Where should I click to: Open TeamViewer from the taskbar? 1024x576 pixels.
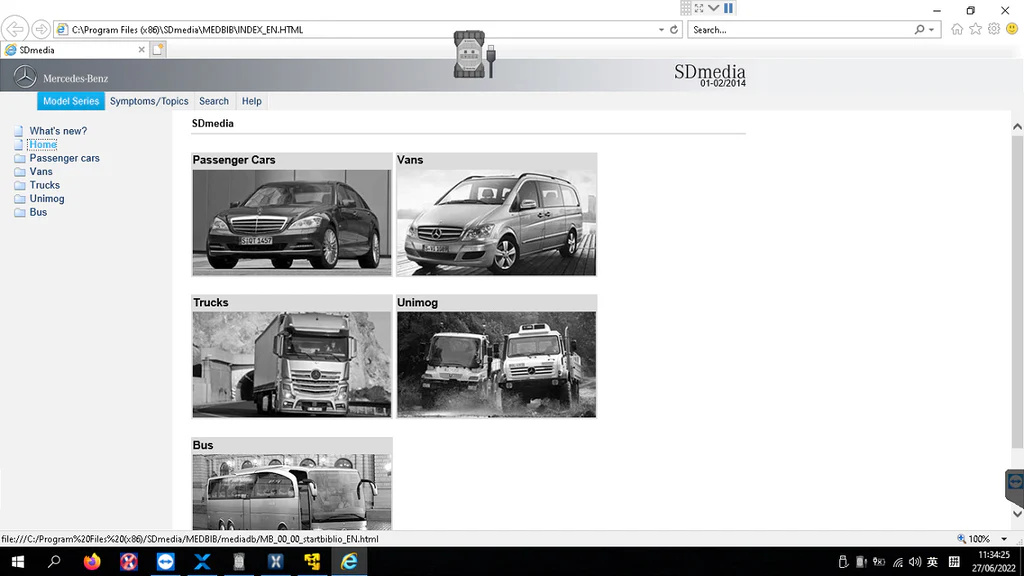click(x=166, y=562)
